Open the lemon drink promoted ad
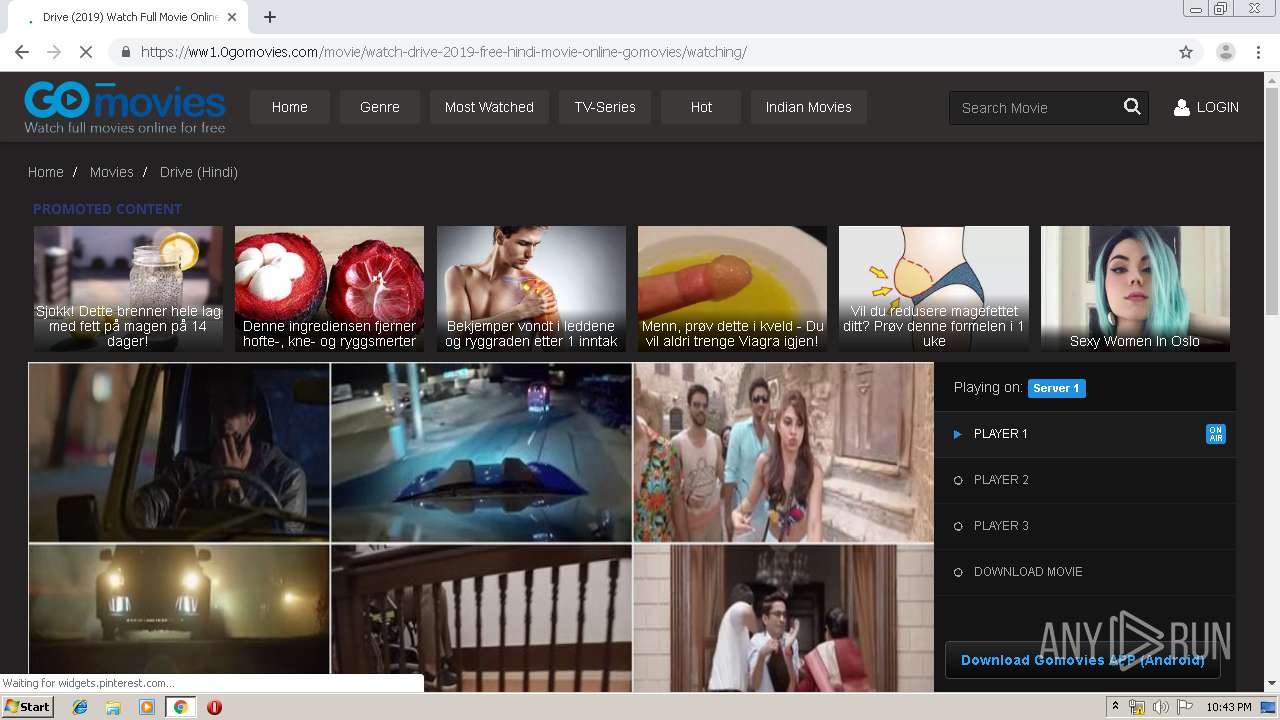 (128, 289)
